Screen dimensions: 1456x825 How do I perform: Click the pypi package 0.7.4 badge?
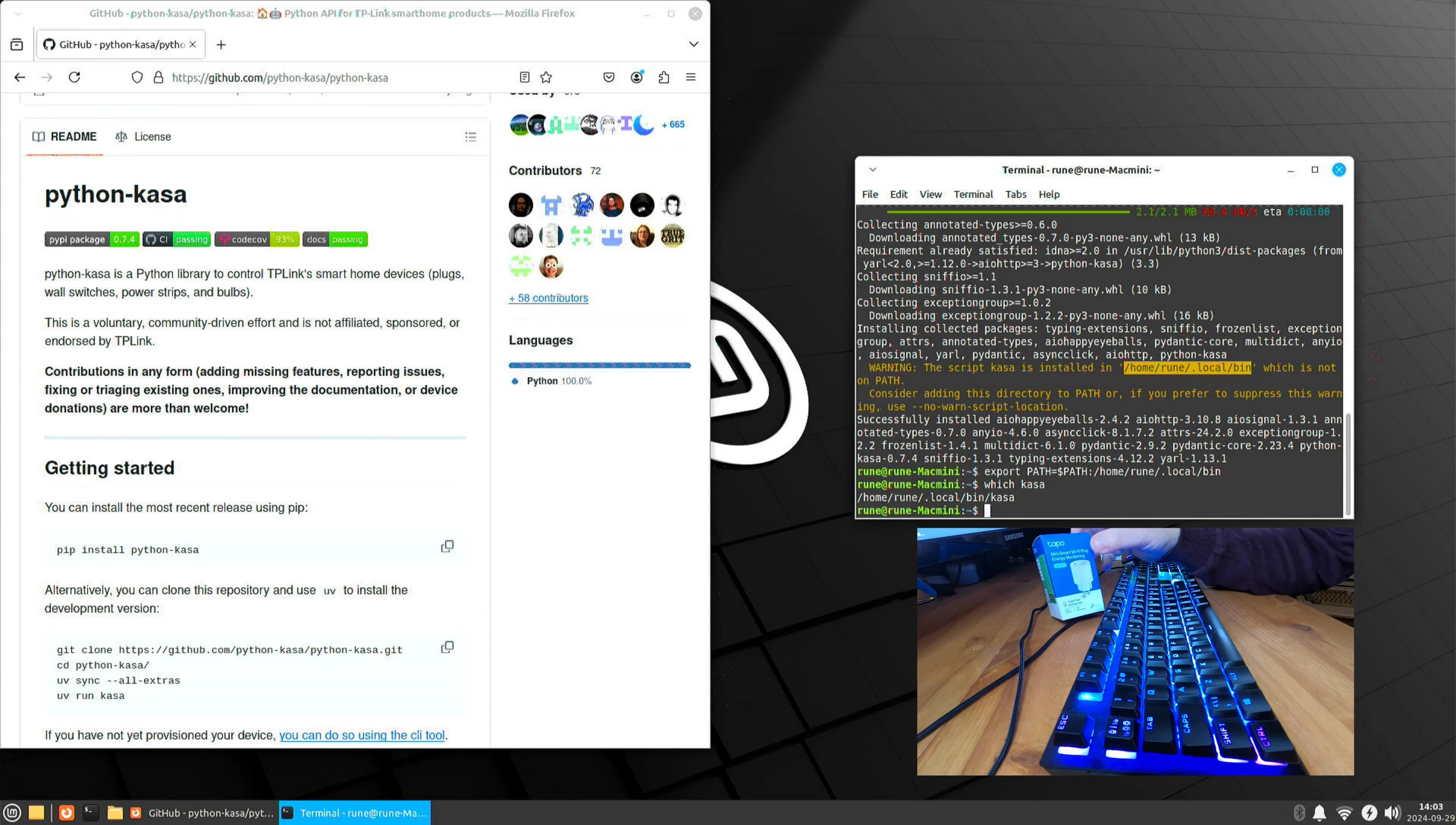[92, 239]
